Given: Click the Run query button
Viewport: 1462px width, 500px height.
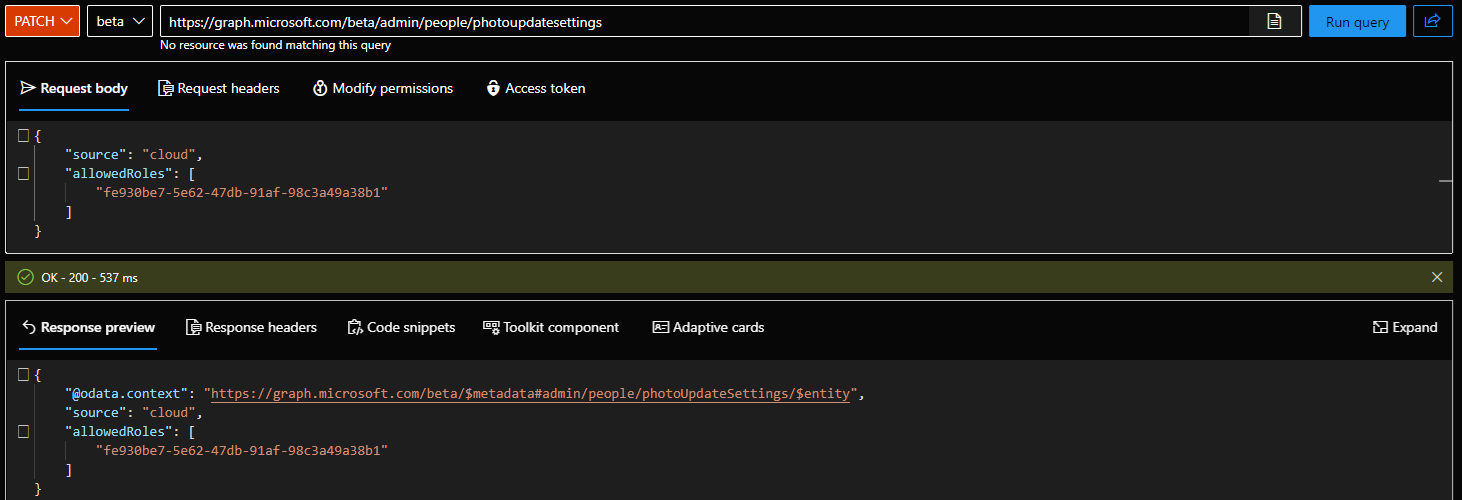Looking at the screenshot, I should (x=1357, y=21).
